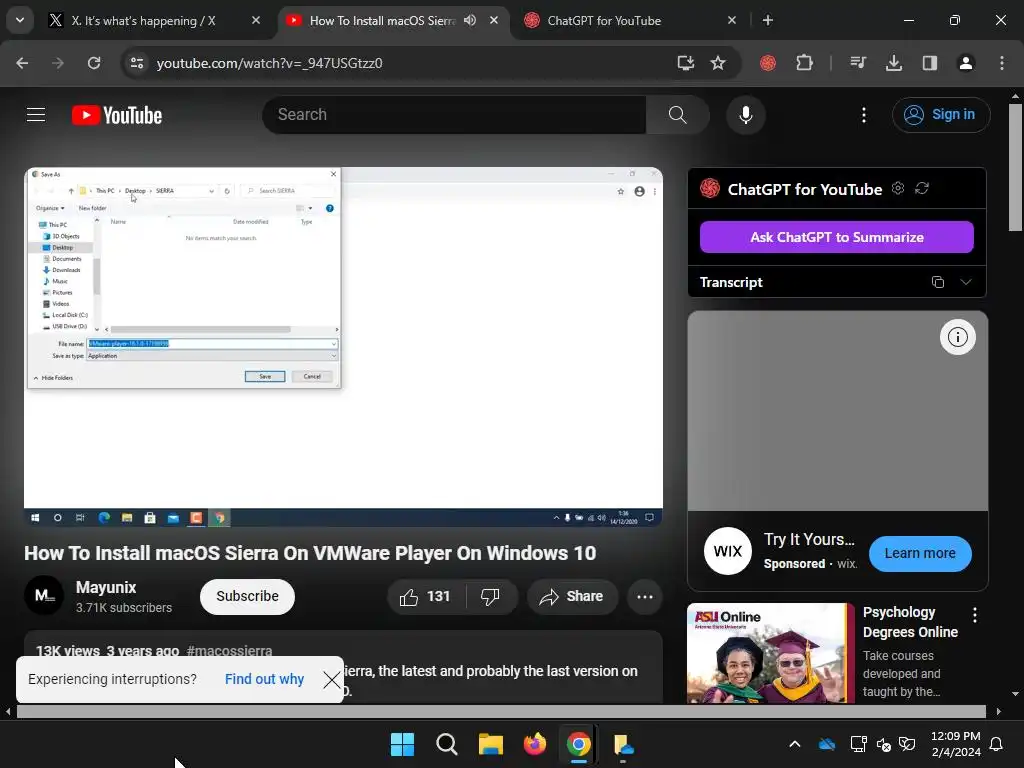Click Ask ChatGPT to Summarize
This screenshot has height=768, width=1024.
[837, 237]
